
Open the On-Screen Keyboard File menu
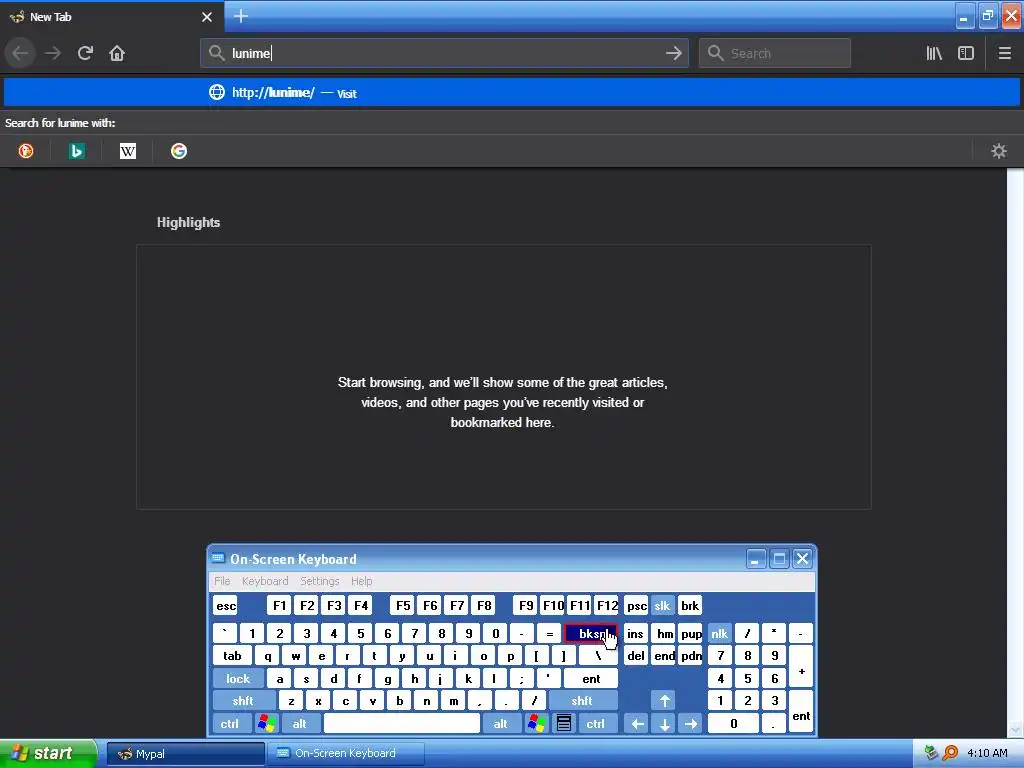click(x=222, y=581)
